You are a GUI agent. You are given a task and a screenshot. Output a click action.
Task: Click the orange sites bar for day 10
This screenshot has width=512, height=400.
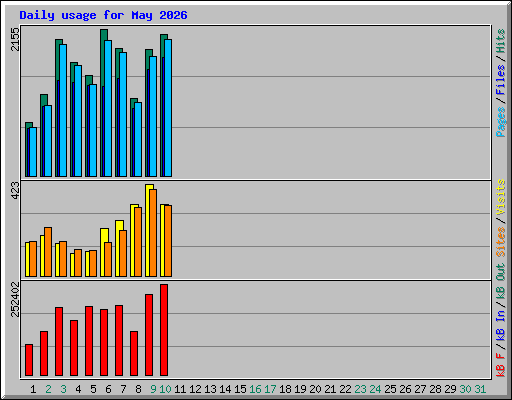click(x=168, y=241)
